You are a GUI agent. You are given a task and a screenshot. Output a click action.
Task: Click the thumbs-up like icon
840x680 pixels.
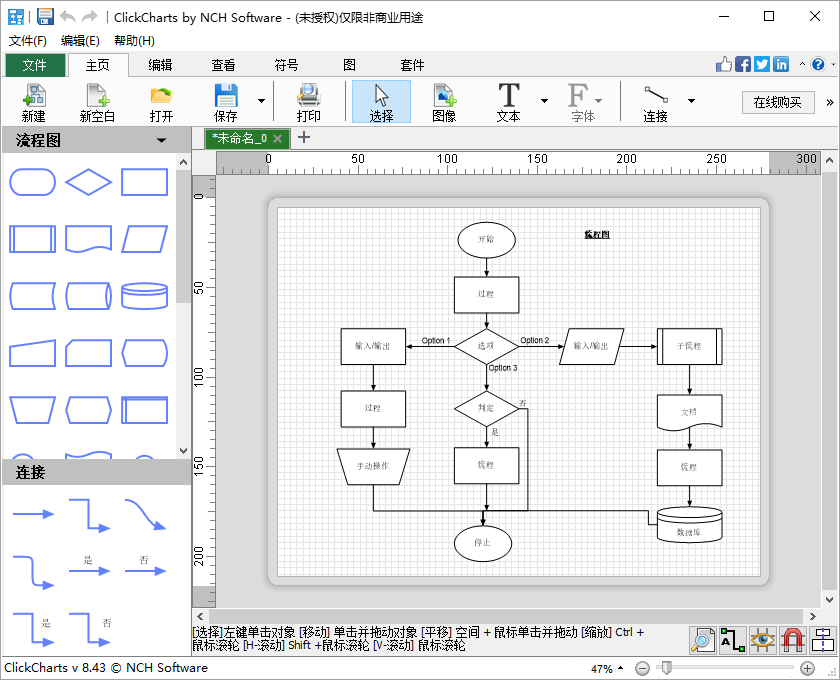point(724,64)
